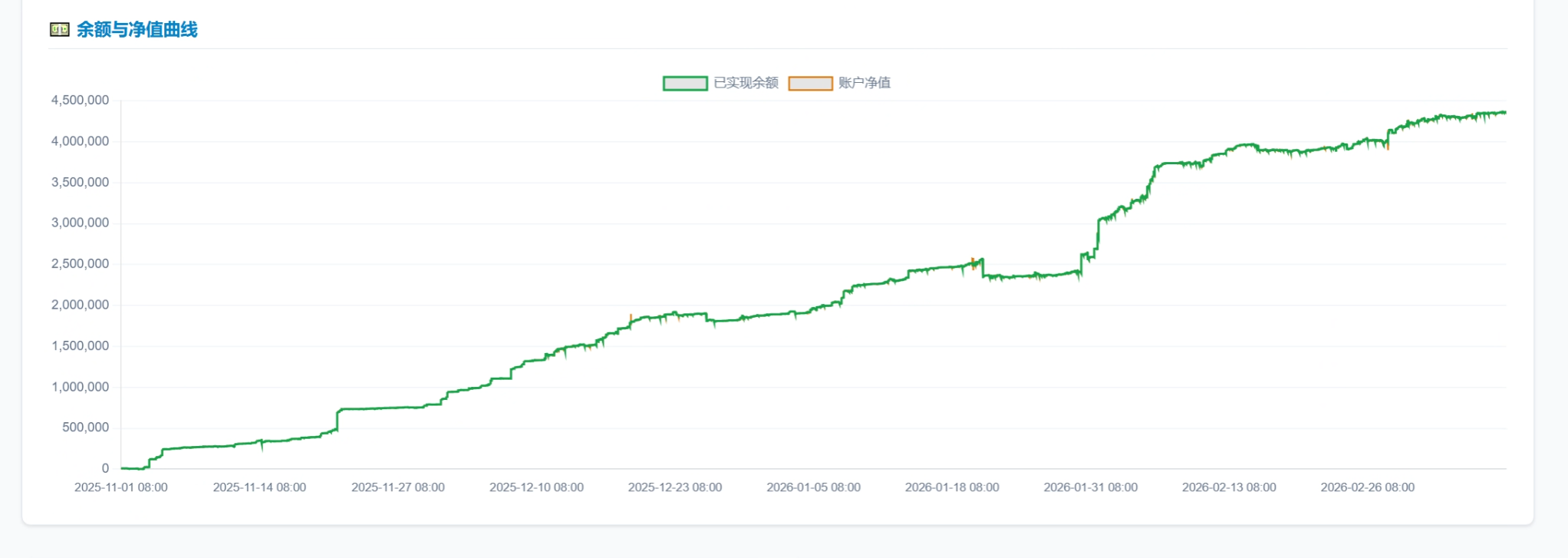The width and height of the screenshot is (1568, 558).
Task: Select the 2026-01-05 08:00 date label
Action: (x=813, y=487)
